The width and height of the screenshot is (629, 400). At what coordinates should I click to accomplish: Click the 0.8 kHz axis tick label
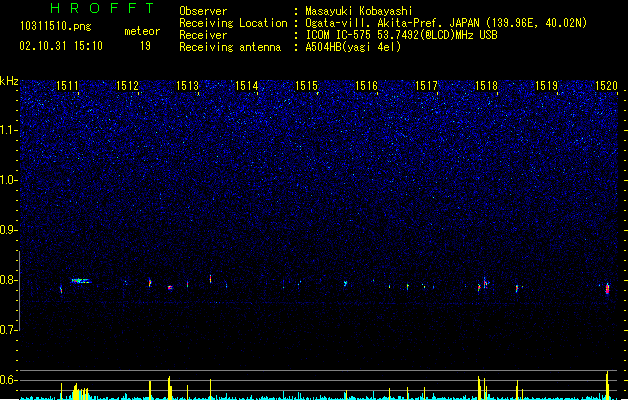tap(8, 280)
